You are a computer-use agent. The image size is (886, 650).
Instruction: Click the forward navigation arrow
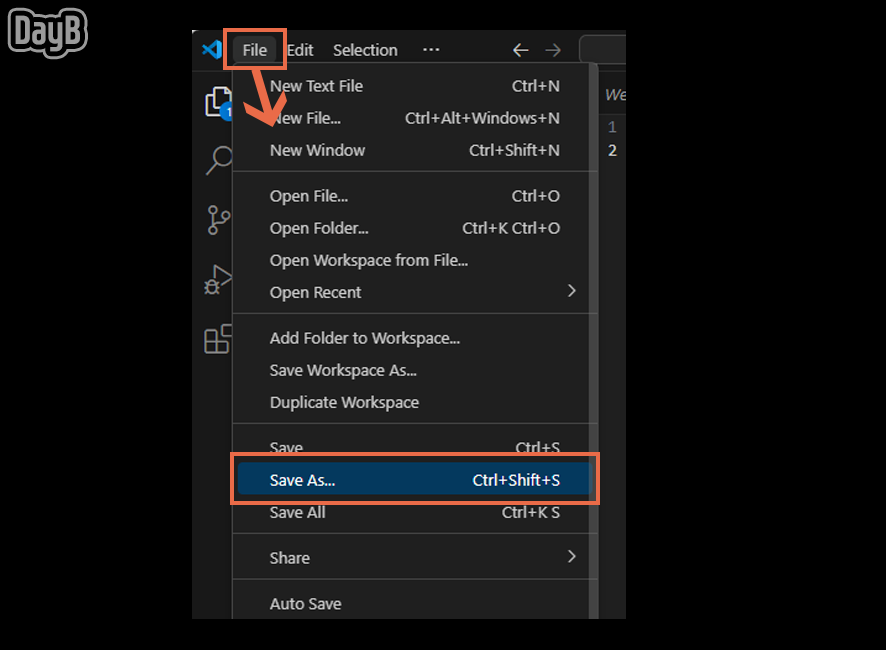[553, 49]
